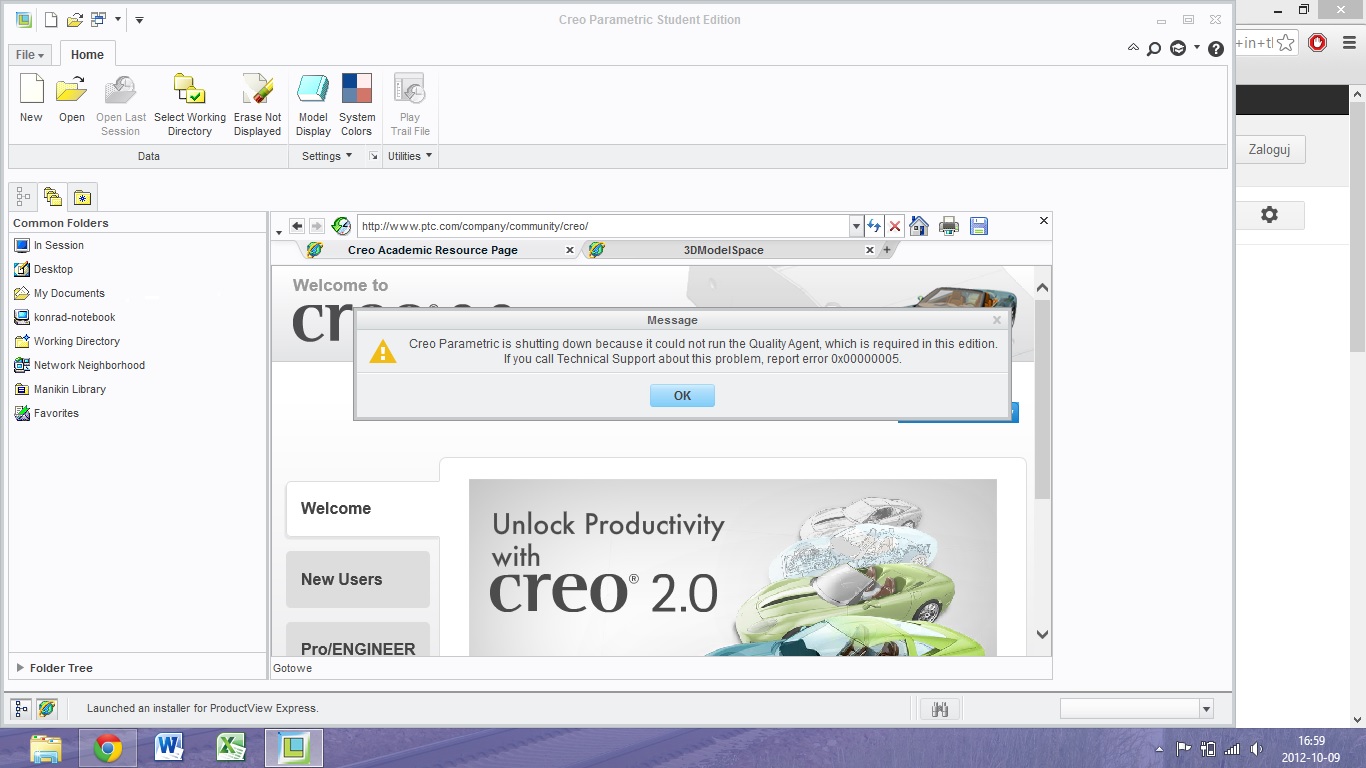Click Erase Not Displayed
The width and height of the screenshot is (1366, 768).
tap(257, 105)
